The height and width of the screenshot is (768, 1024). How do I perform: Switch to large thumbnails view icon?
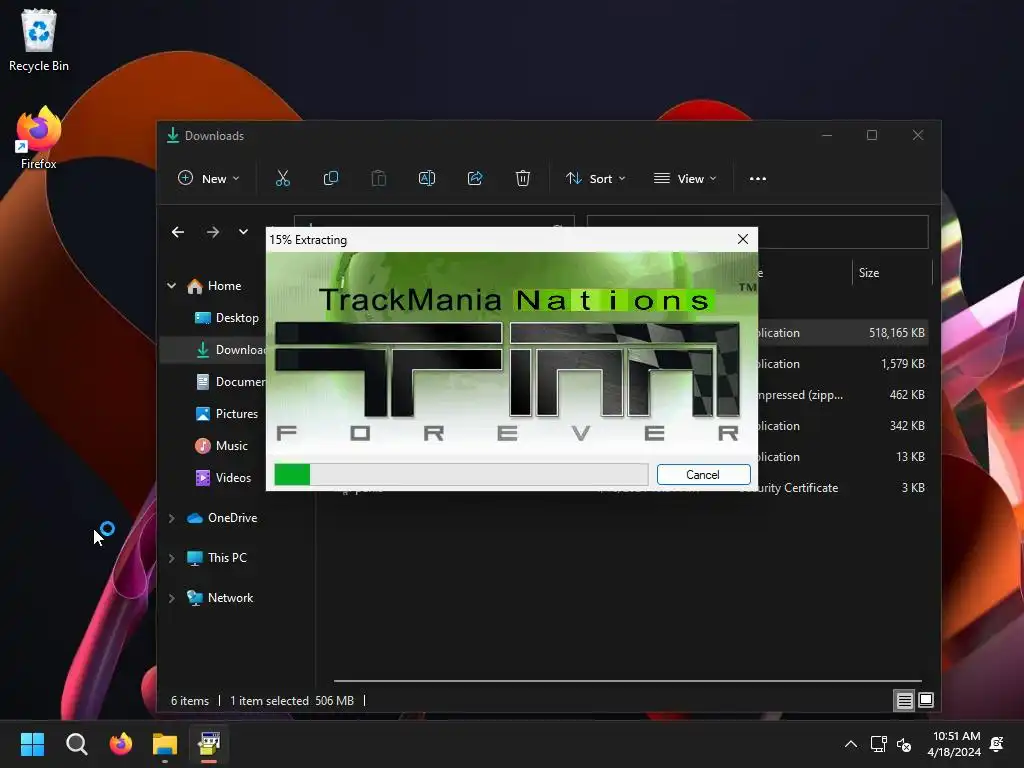926,701
